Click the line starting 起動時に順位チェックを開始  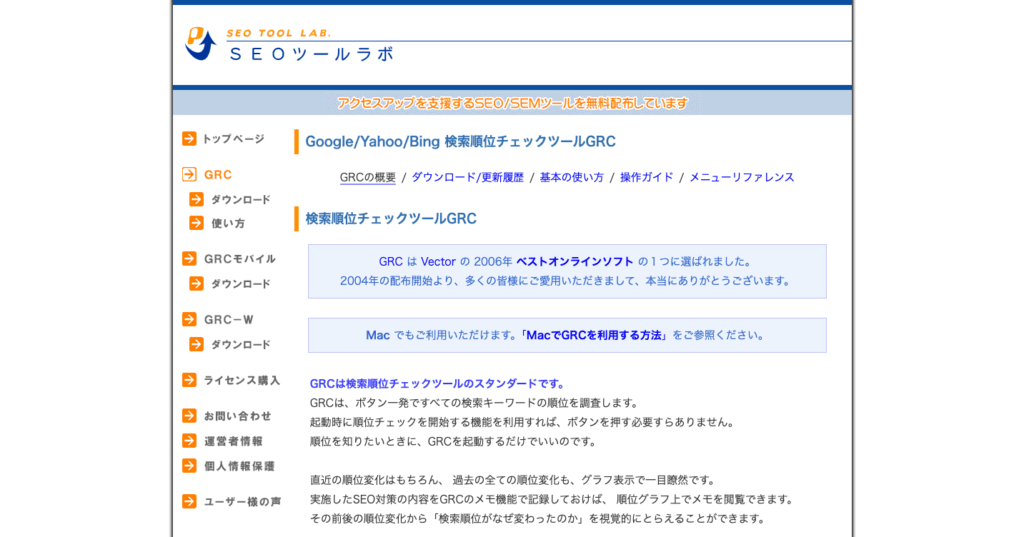[x=522, y=422]
